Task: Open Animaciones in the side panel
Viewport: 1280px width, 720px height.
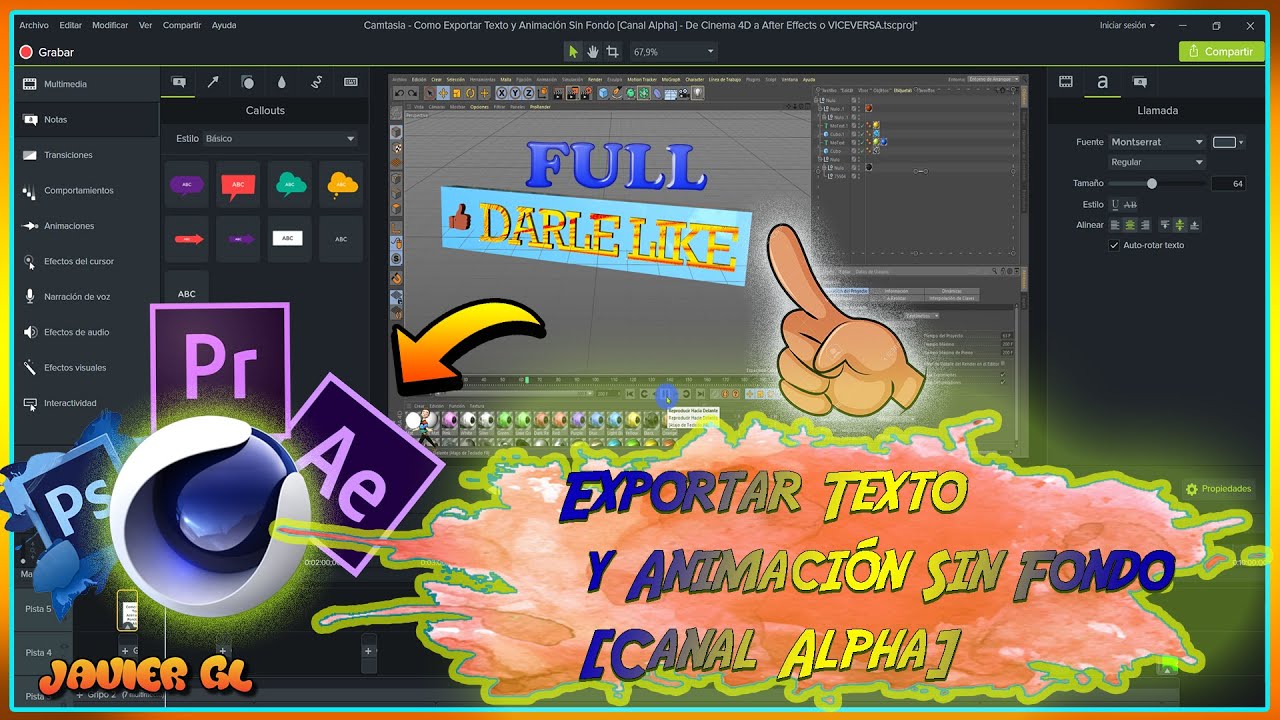Action: (x=86, y=226)
